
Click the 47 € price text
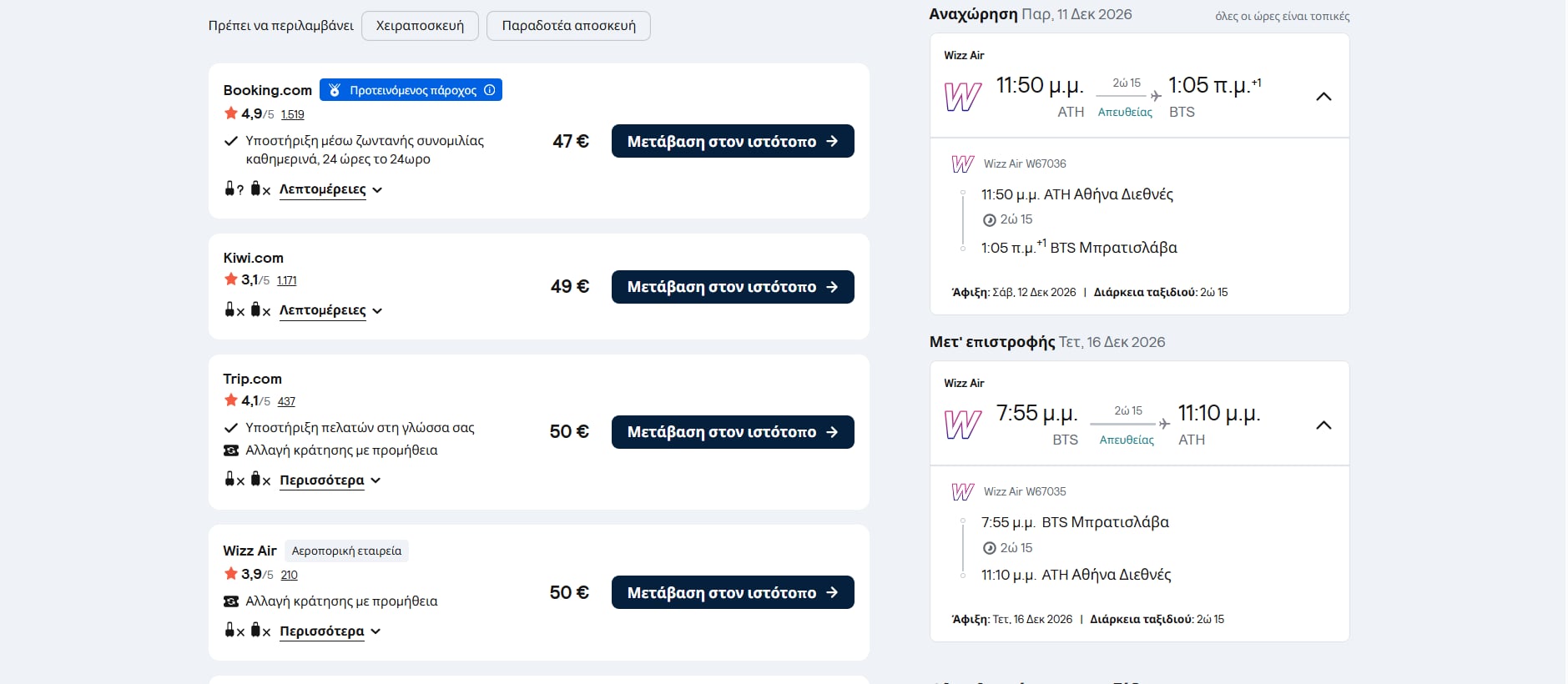(571, 141)
